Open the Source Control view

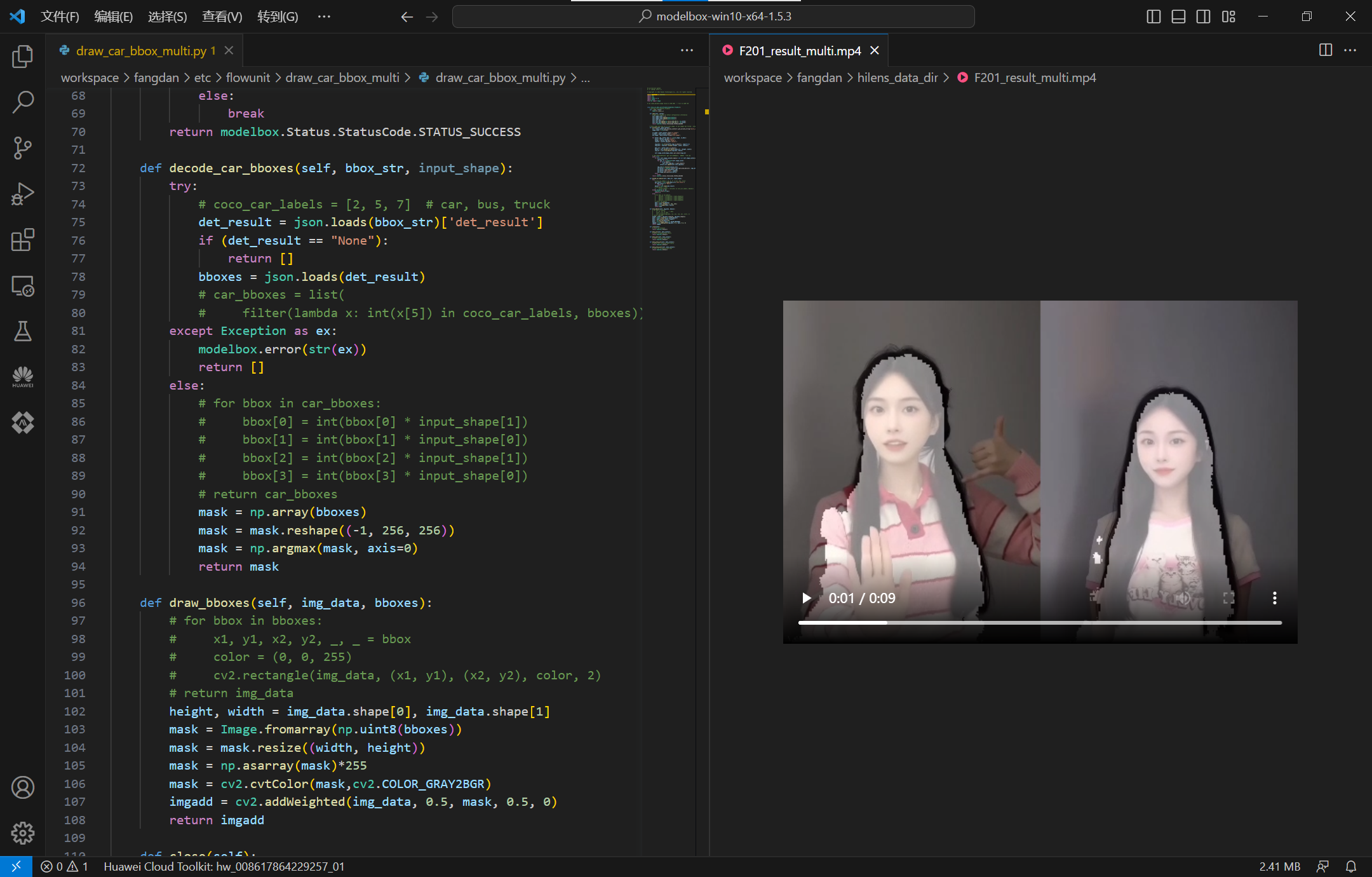(23, 148)
